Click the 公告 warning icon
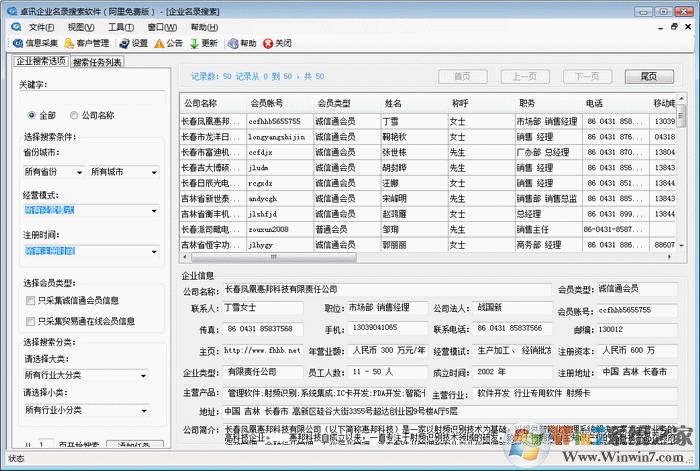This screenshot has width=700, height=471. [x=158, y=44]
